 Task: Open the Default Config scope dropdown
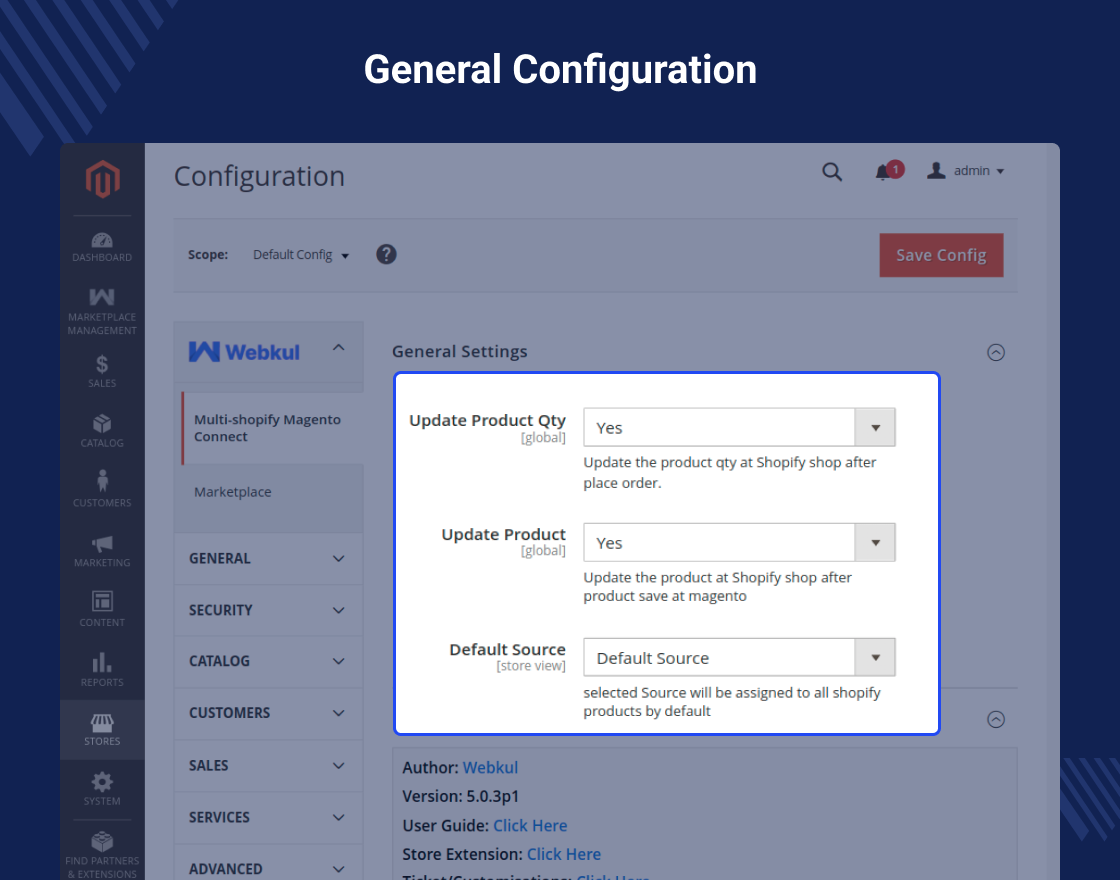pyautogui.click(x=301, y=255)
